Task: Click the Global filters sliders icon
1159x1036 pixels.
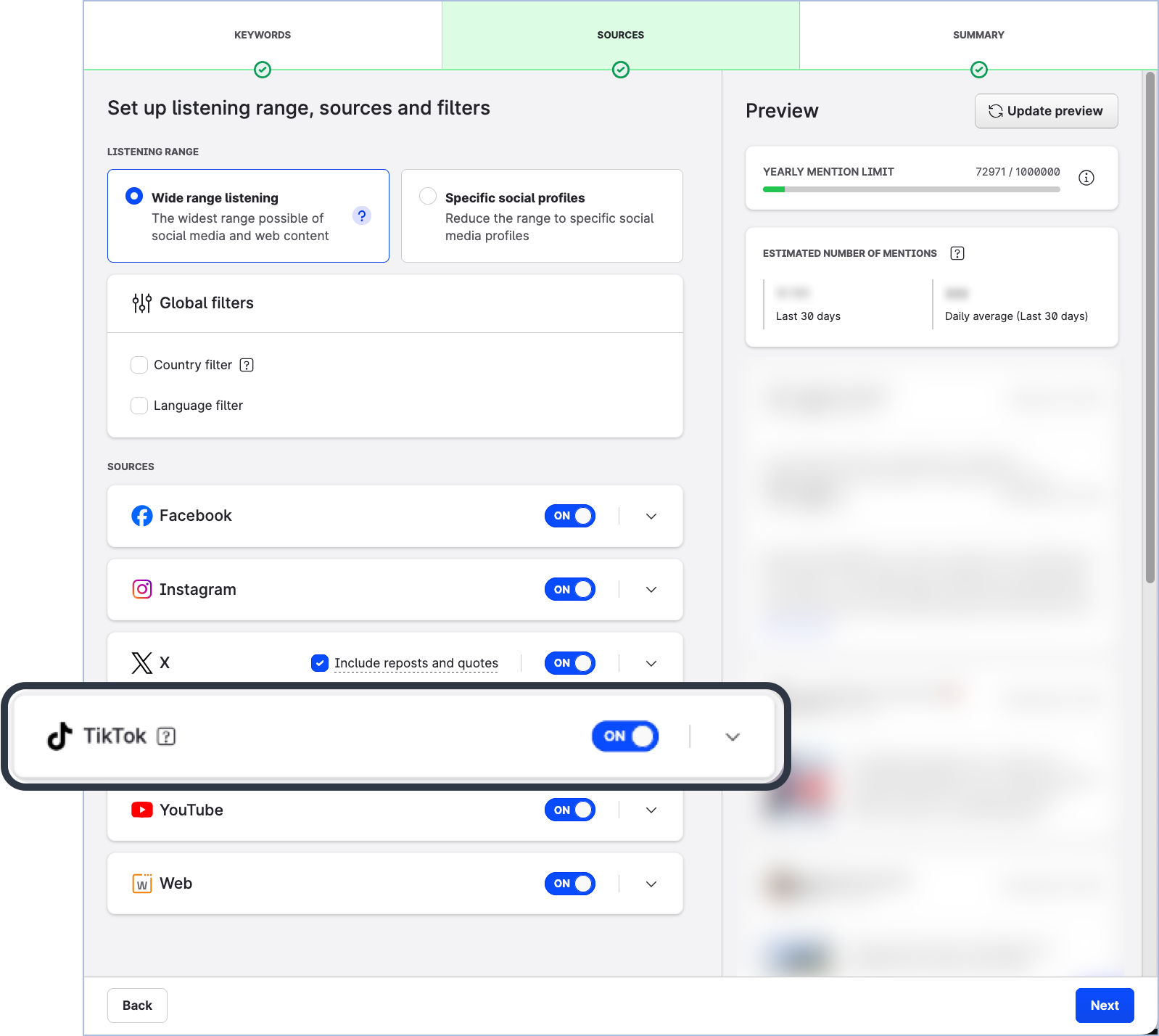Action: (x=141, y=303)
